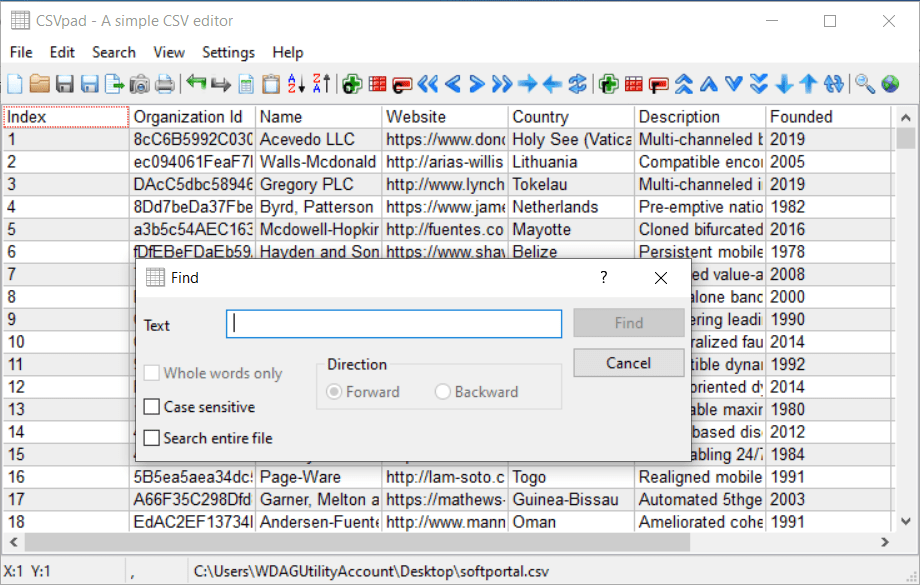Click the horizontal swap arrows icon
The image size is (920, 585).
577,84
